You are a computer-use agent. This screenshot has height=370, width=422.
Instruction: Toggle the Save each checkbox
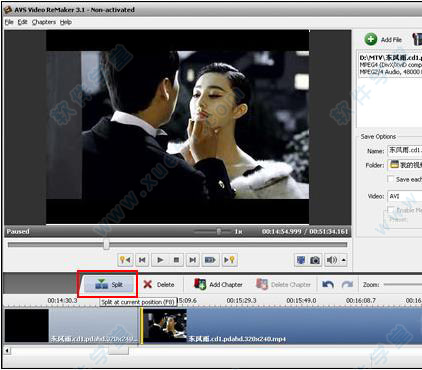click(x=391, y=179)
